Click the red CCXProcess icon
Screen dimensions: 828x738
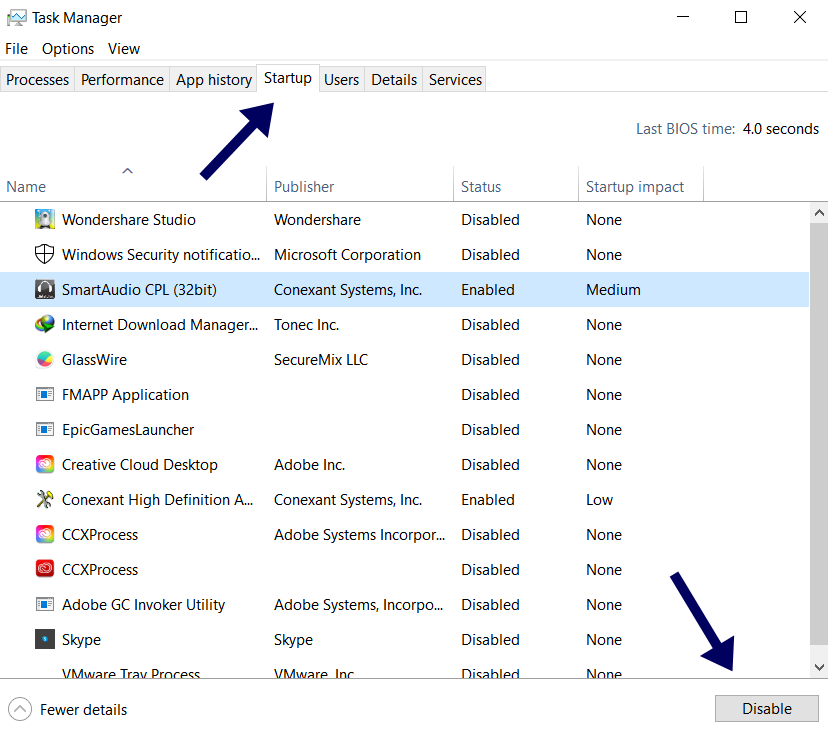[44, 569]
